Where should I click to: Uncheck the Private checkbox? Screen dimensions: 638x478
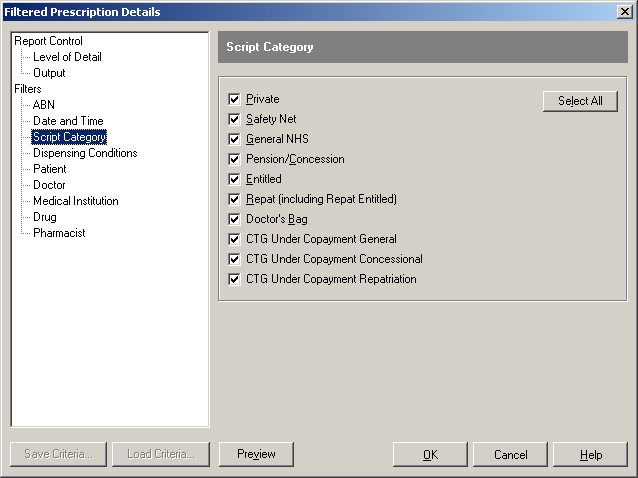(234, 99)
